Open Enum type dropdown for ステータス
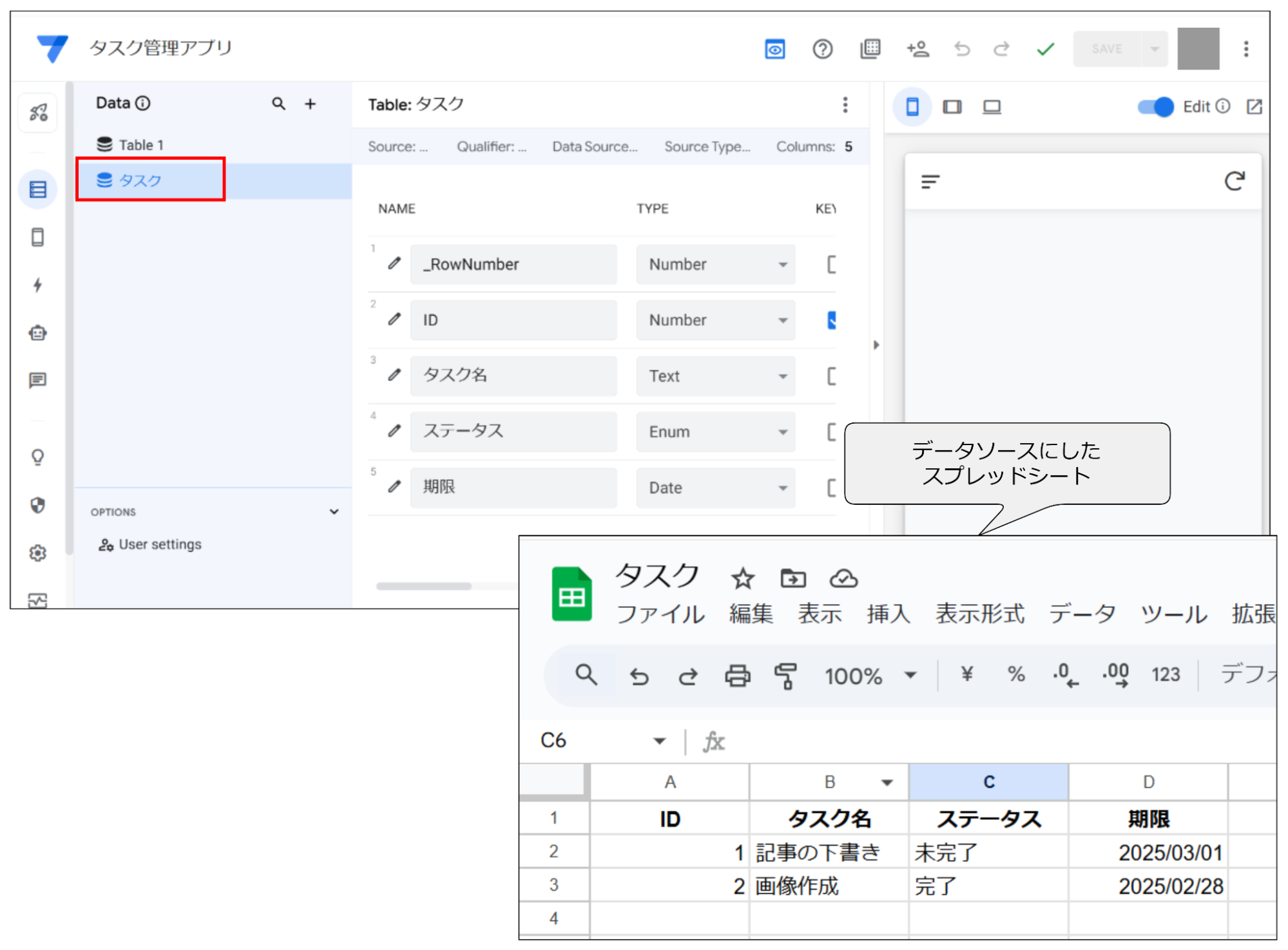This screenshot has width=1288, height=950. point(715,432)
